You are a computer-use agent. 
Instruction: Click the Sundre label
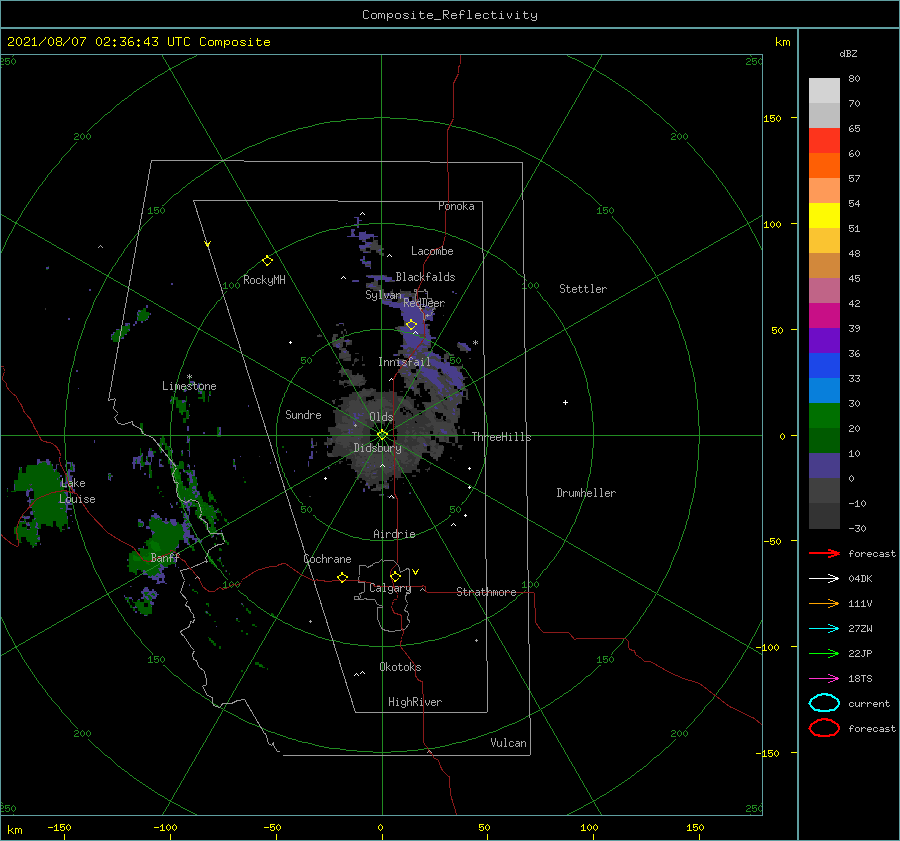(x=303, y=414)
